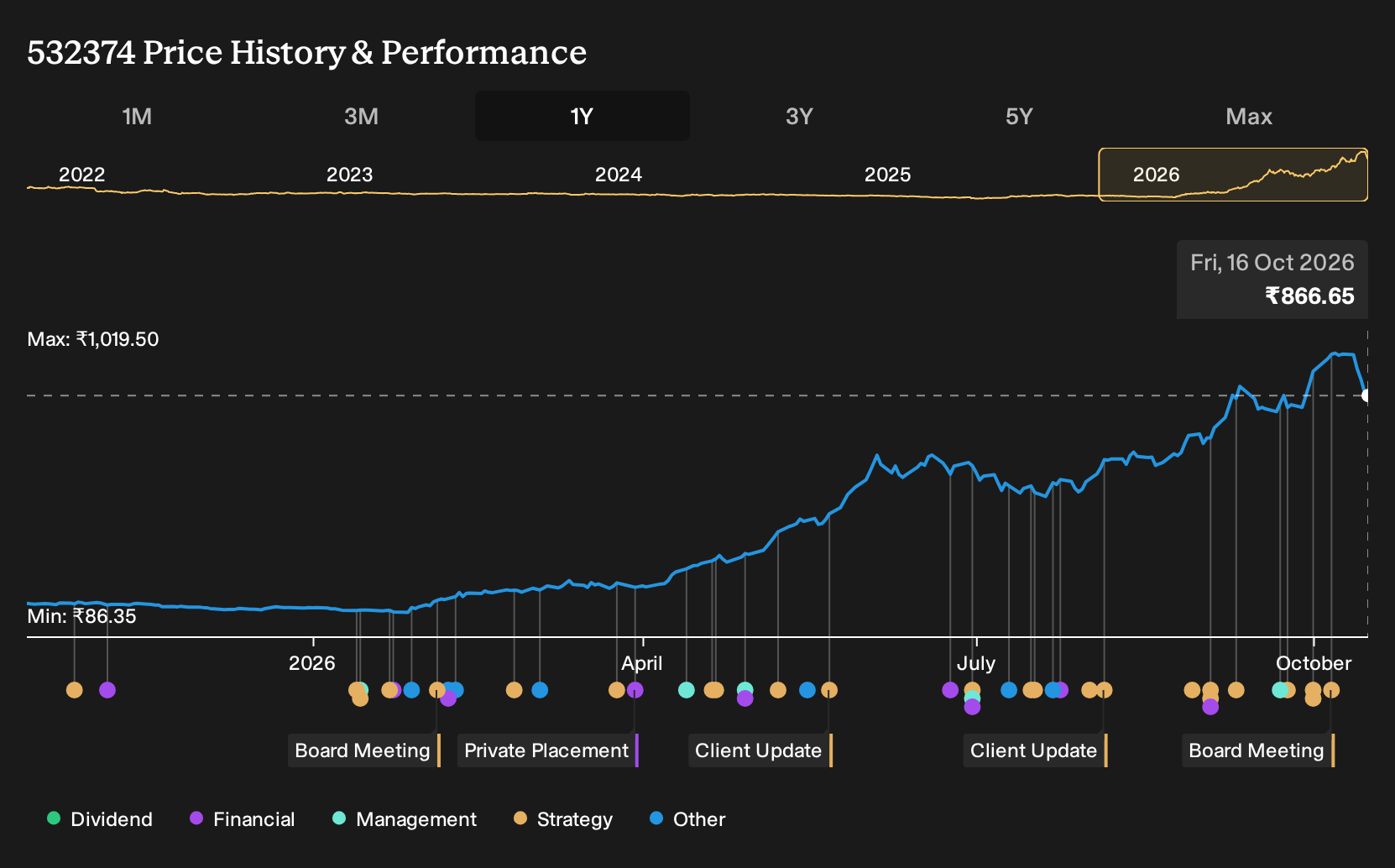The width and height of the screenshot is (1395, 868).
Task: Switch to the 5Y time range tab
Action: 1019,116
